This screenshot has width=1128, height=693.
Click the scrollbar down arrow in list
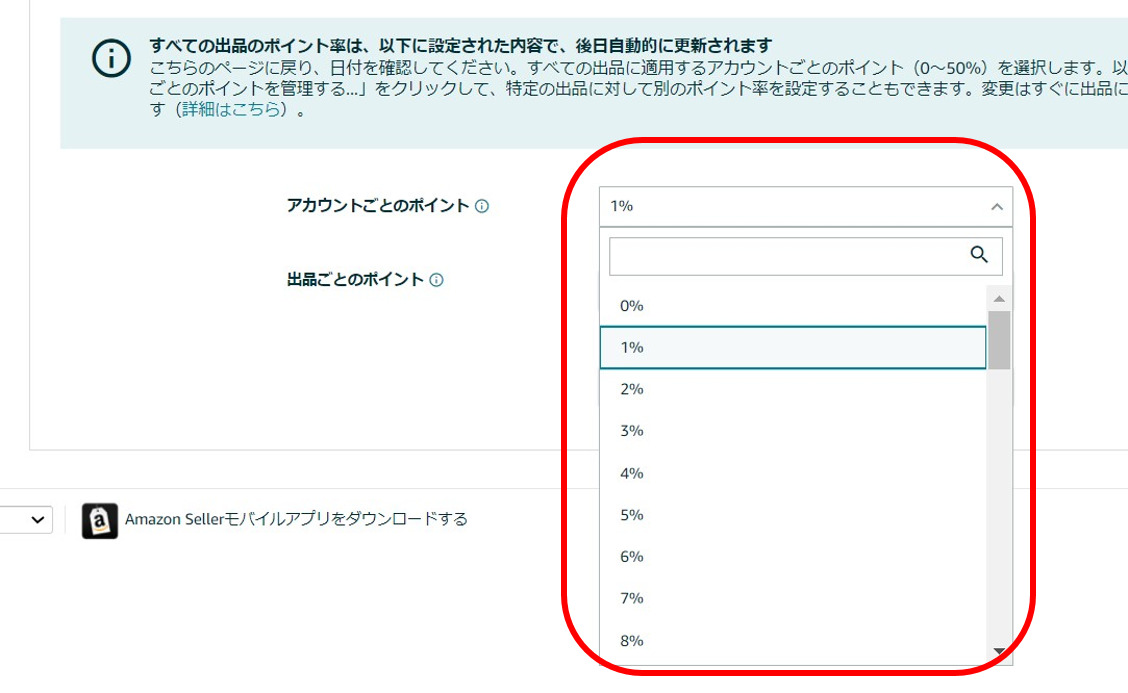999,651
